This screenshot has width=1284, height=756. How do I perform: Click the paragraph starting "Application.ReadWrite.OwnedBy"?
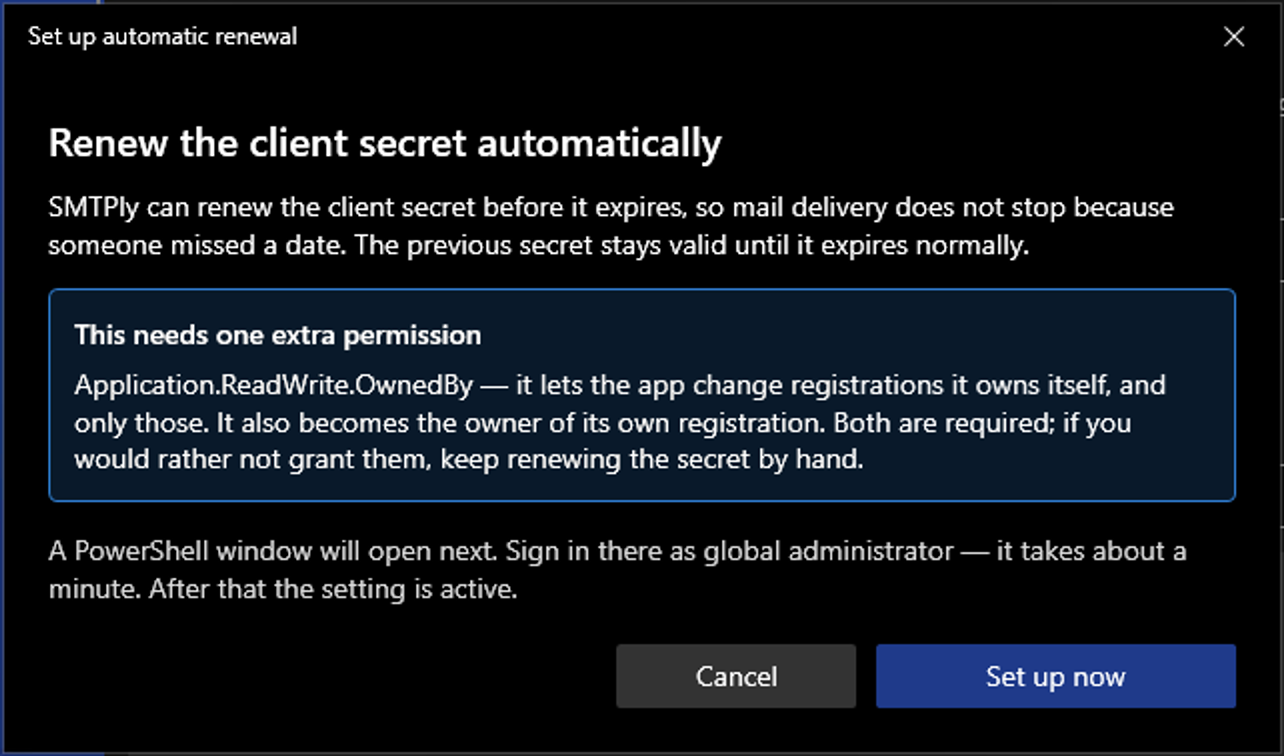tap(620, 423)
